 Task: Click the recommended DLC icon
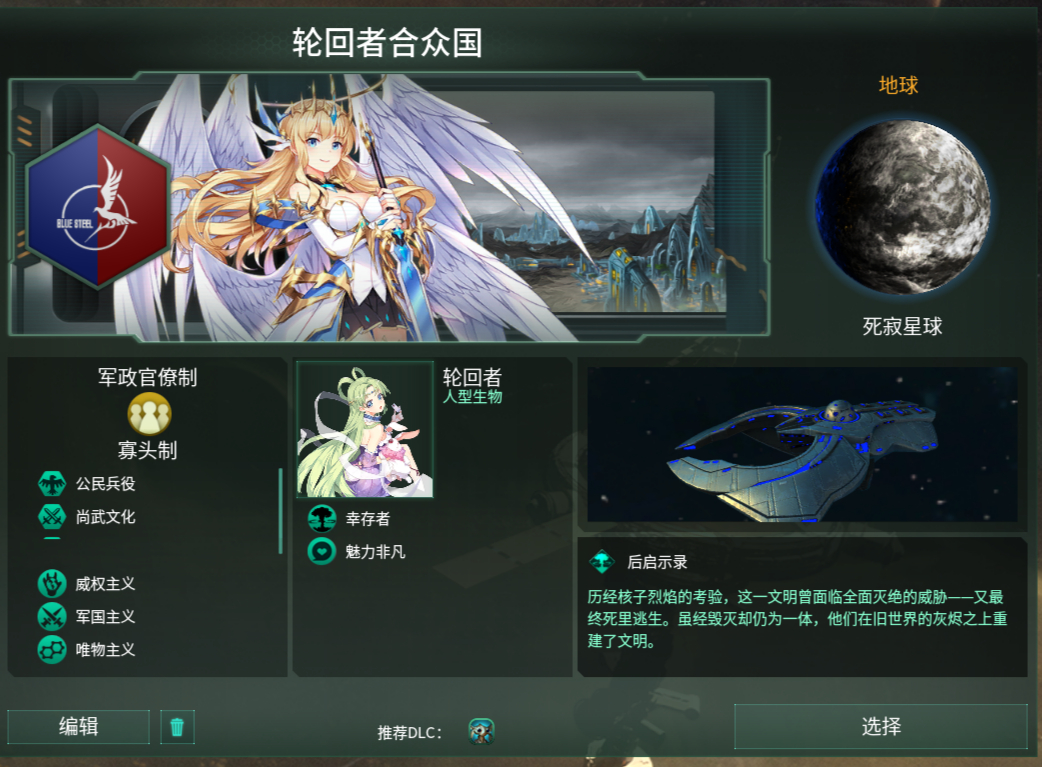point(481,732)
